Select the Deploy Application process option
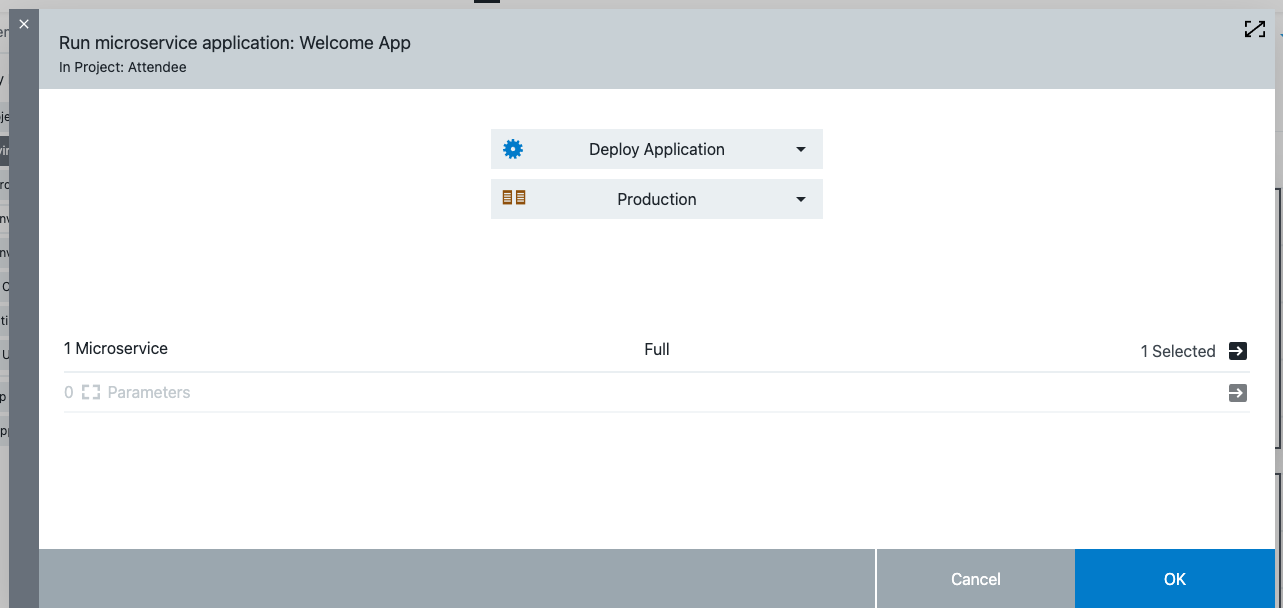 pyautogui.click(x=657, y=148)
